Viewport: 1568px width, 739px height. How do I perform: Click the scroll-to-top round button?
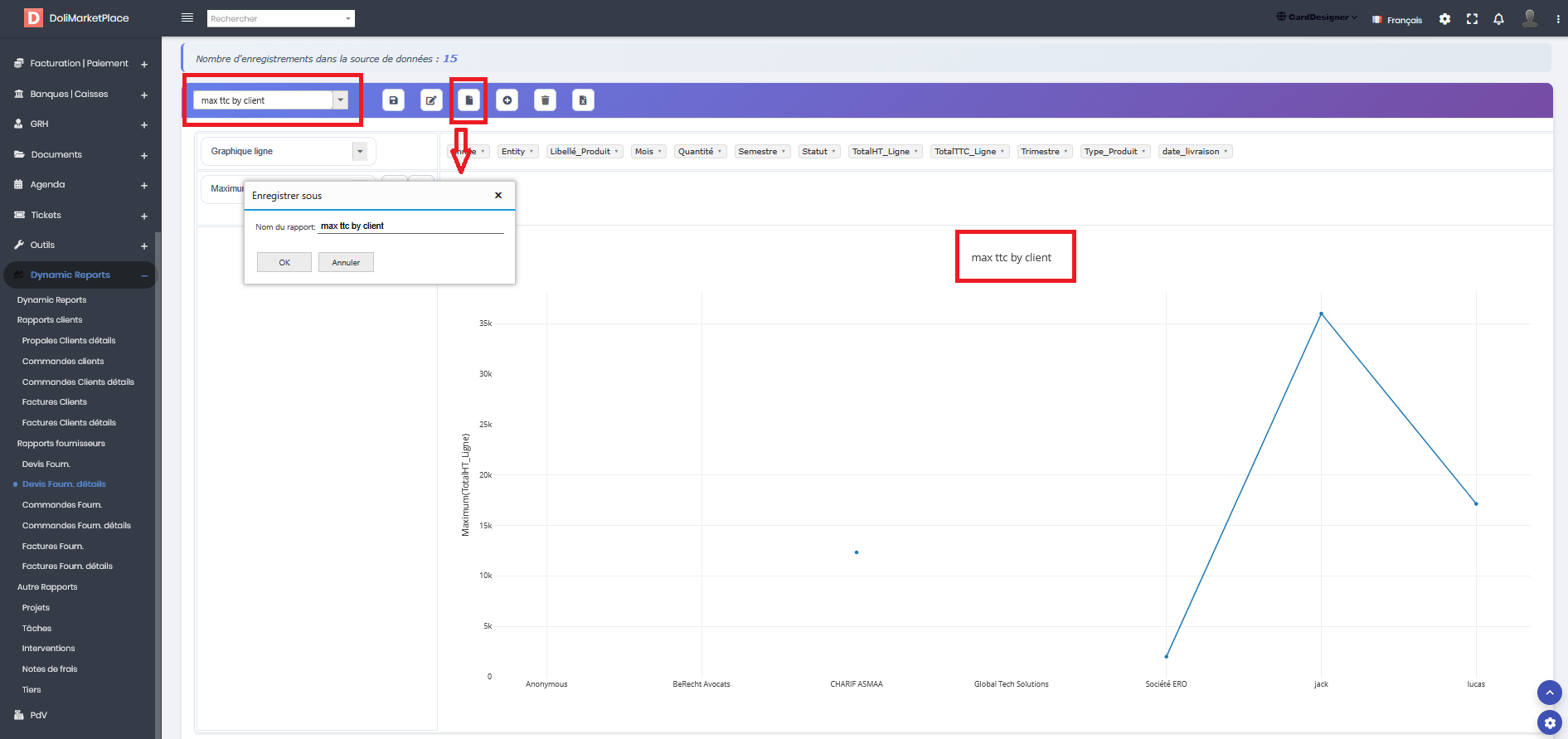tap(1549, 693)
